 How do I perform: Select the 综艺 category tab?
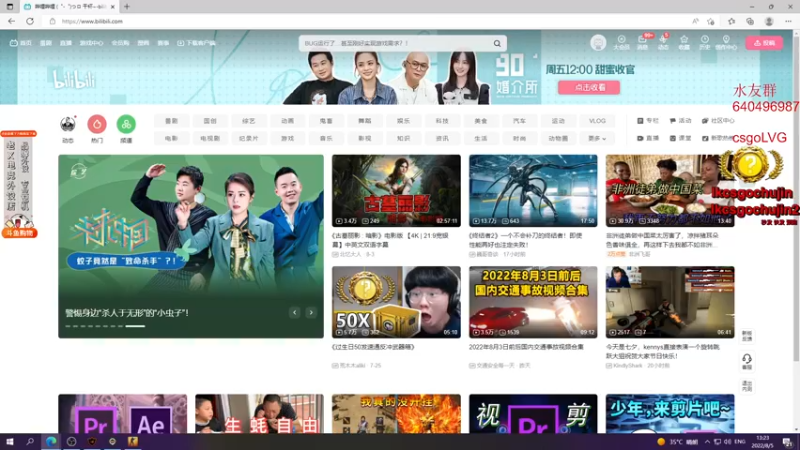(x=248, y=121)
